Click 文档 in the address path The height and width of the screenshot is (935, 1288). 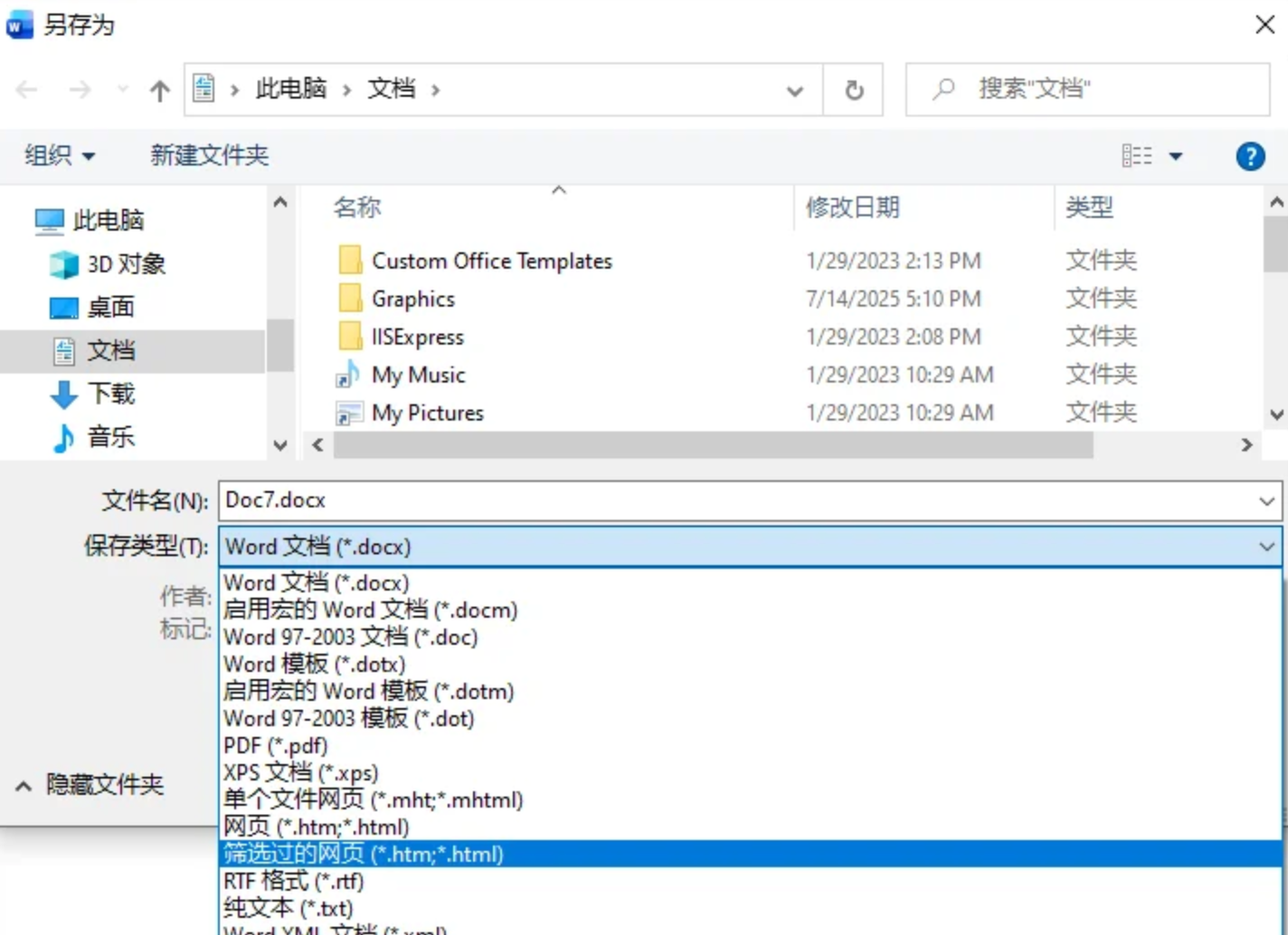[391, 89]
